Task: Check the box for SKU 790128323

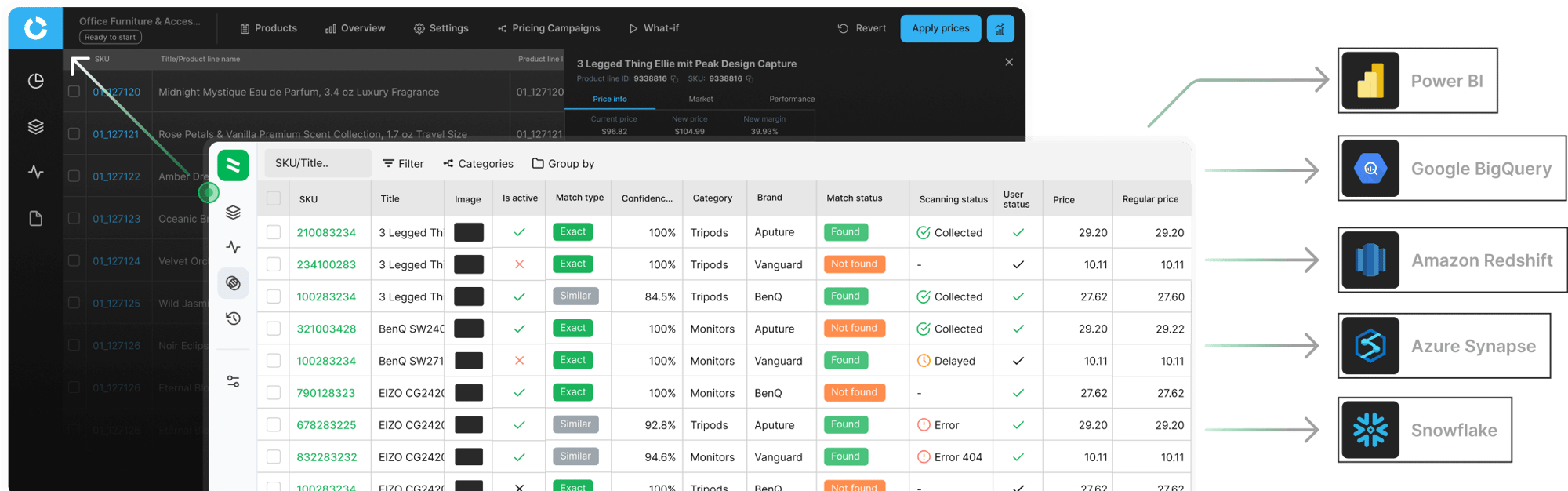Action: [x=274, y=393]
